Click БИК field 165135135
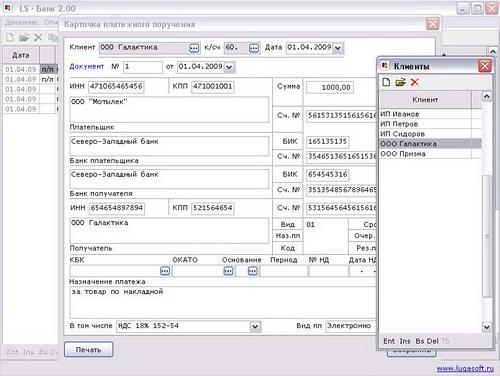Viewport: 500px width, 376px height. coord(328,142)
